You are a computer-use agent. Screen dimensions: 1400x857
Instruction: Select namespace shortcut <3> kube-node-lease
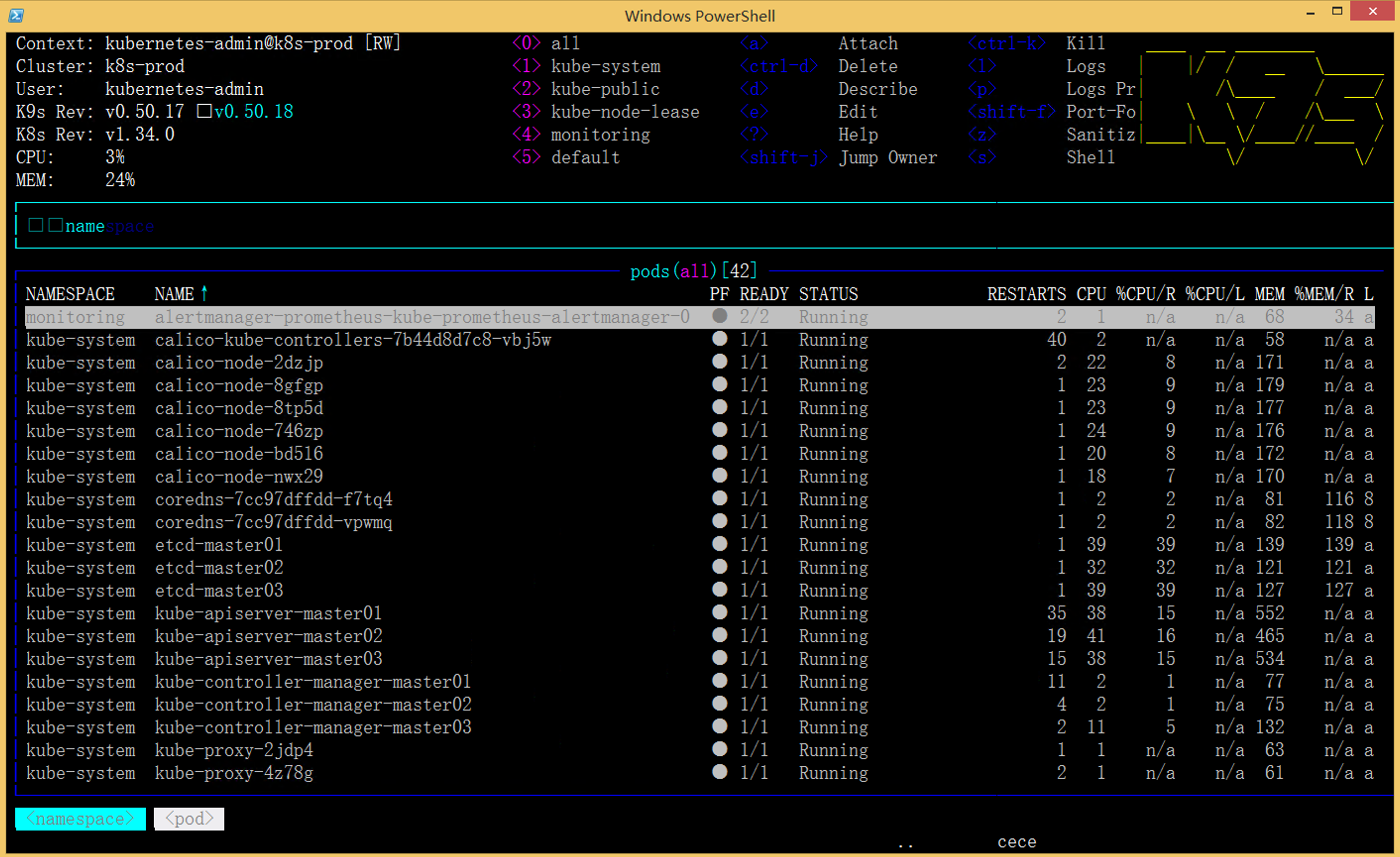click(605, 112)
